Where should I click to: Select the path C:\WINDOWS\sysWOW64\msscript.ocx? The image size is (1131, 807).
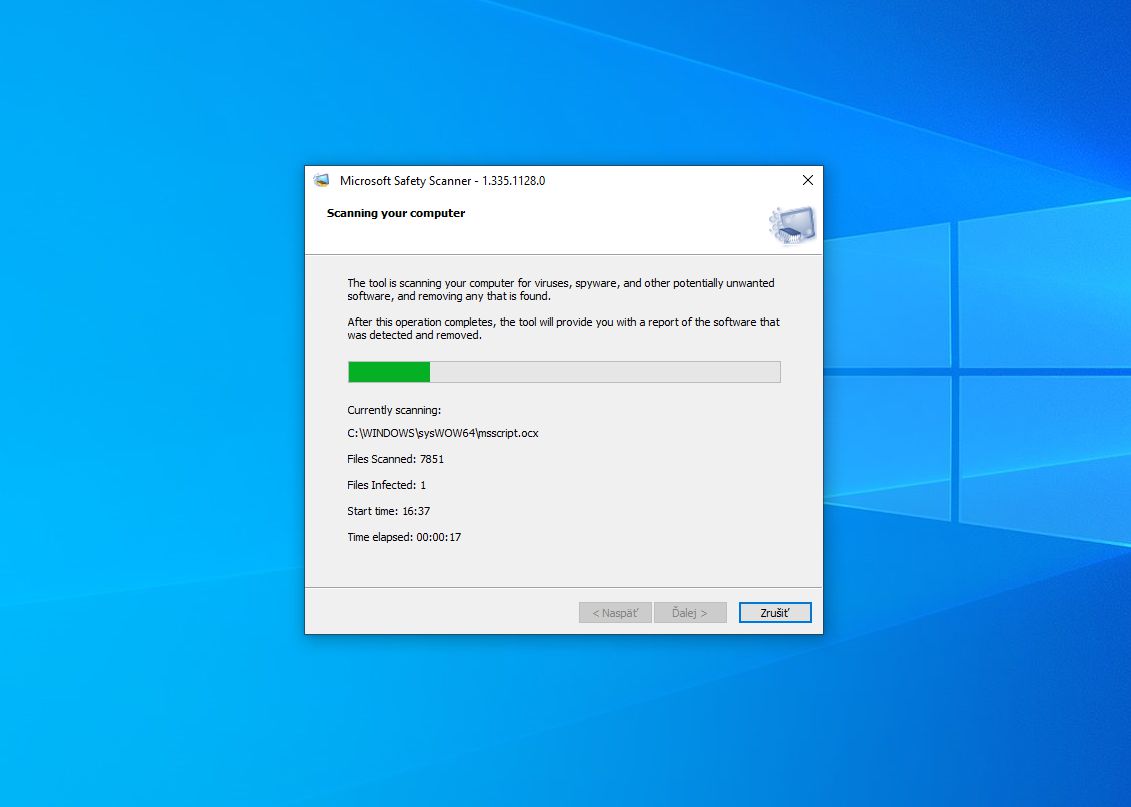(443, 433)
